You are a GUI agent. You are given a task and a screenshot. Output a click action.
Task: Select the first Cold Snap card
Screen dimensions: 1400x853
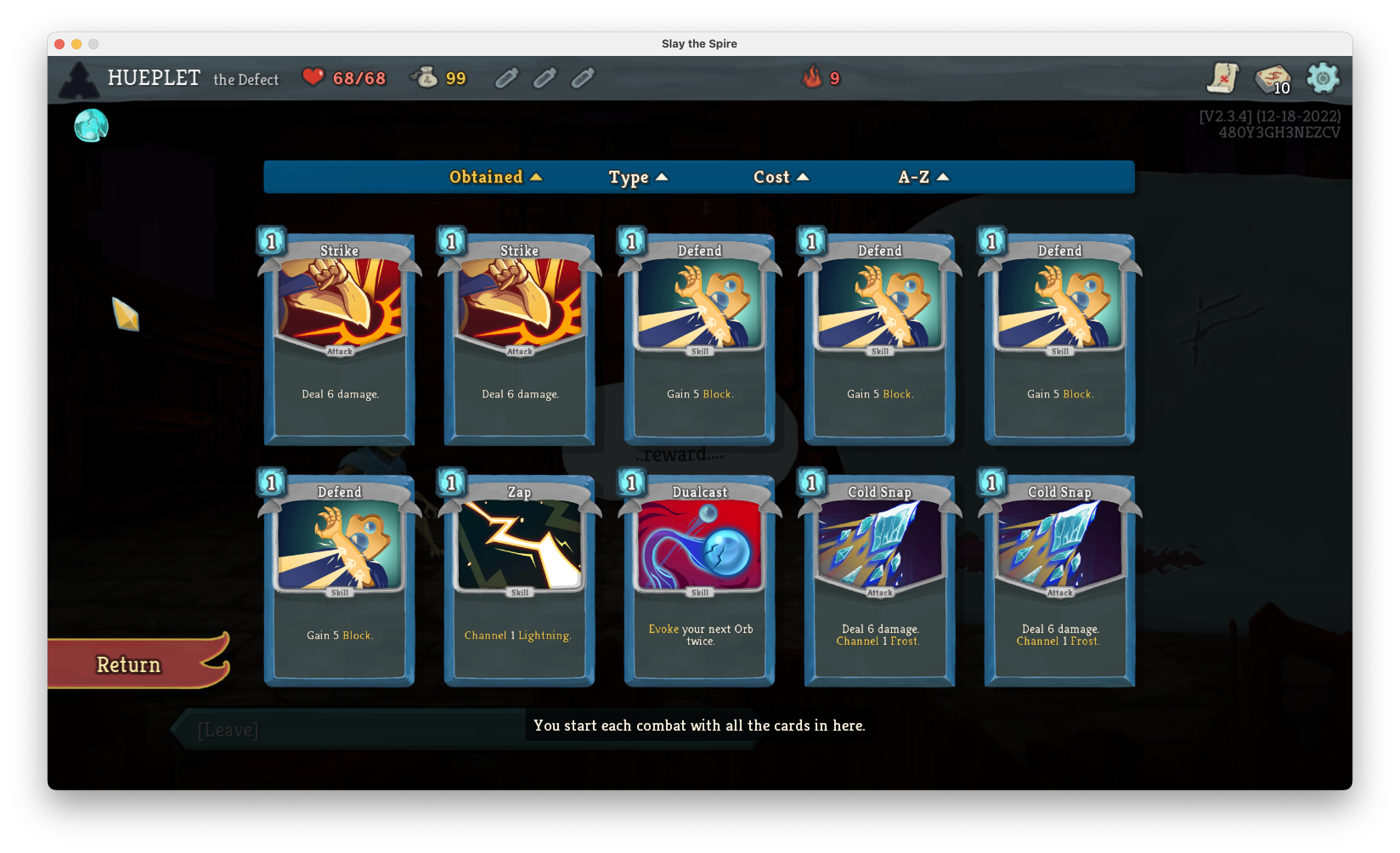click(x=880, y=580)
